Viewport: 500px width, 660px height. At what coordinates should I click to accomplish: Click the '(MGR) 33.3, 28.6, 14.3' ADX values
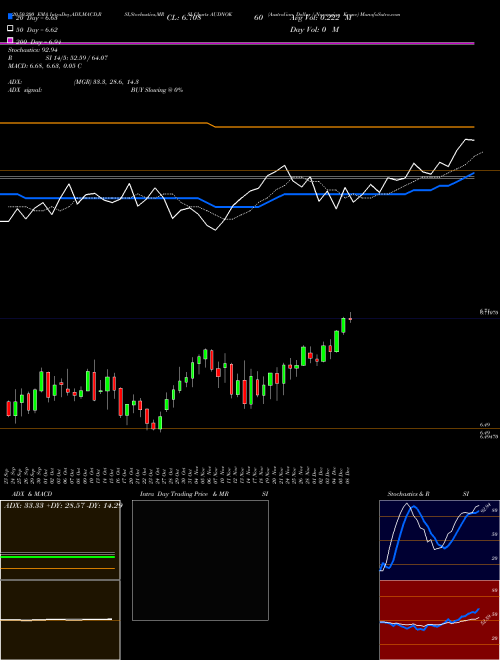(x=106, y=82)
